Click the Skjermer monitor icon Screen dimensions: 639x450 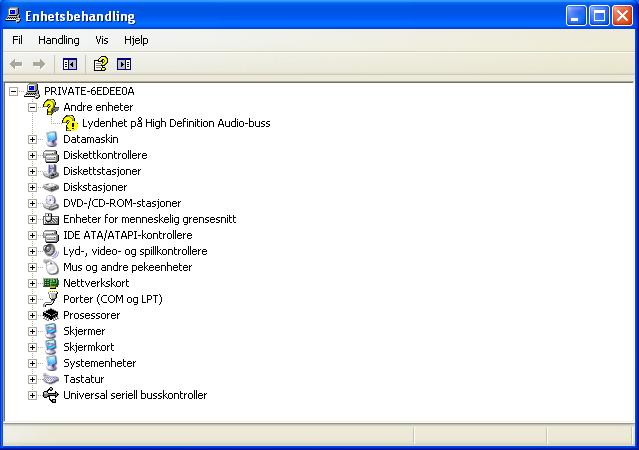click(x=51, y=331)
